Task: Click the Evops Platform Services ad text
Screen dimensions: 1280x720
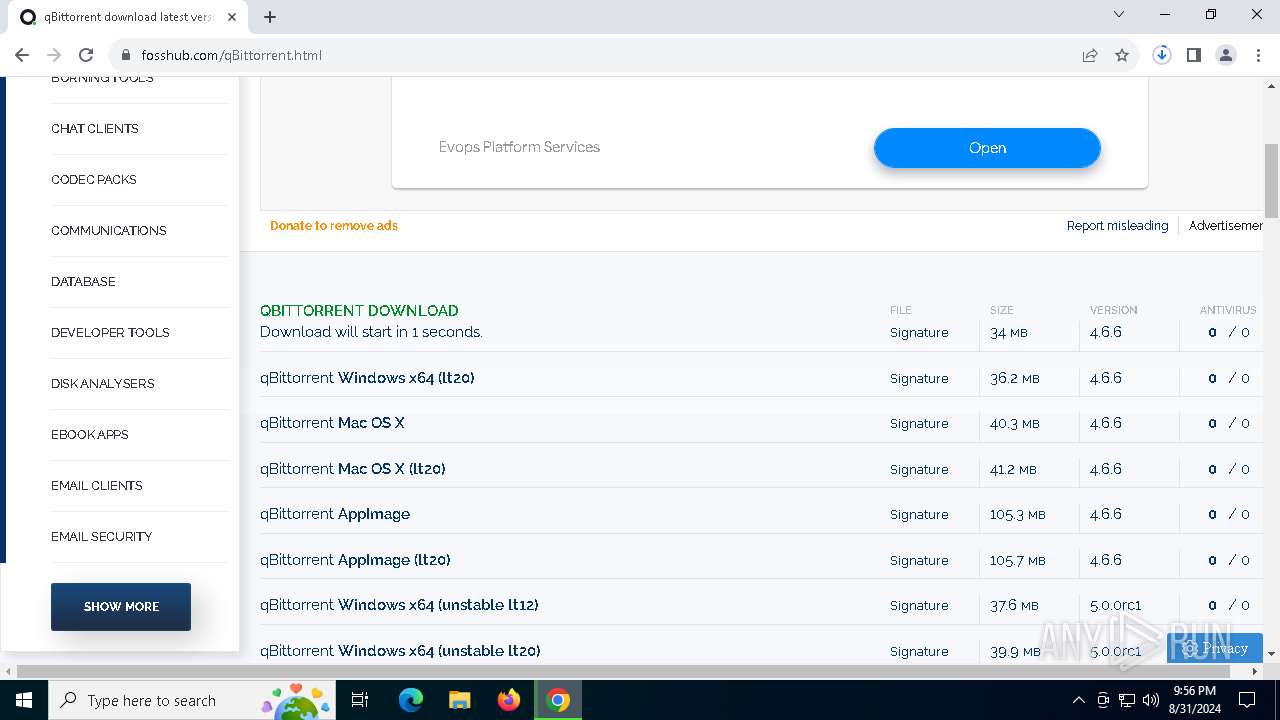Action: (x=519, y=147)
